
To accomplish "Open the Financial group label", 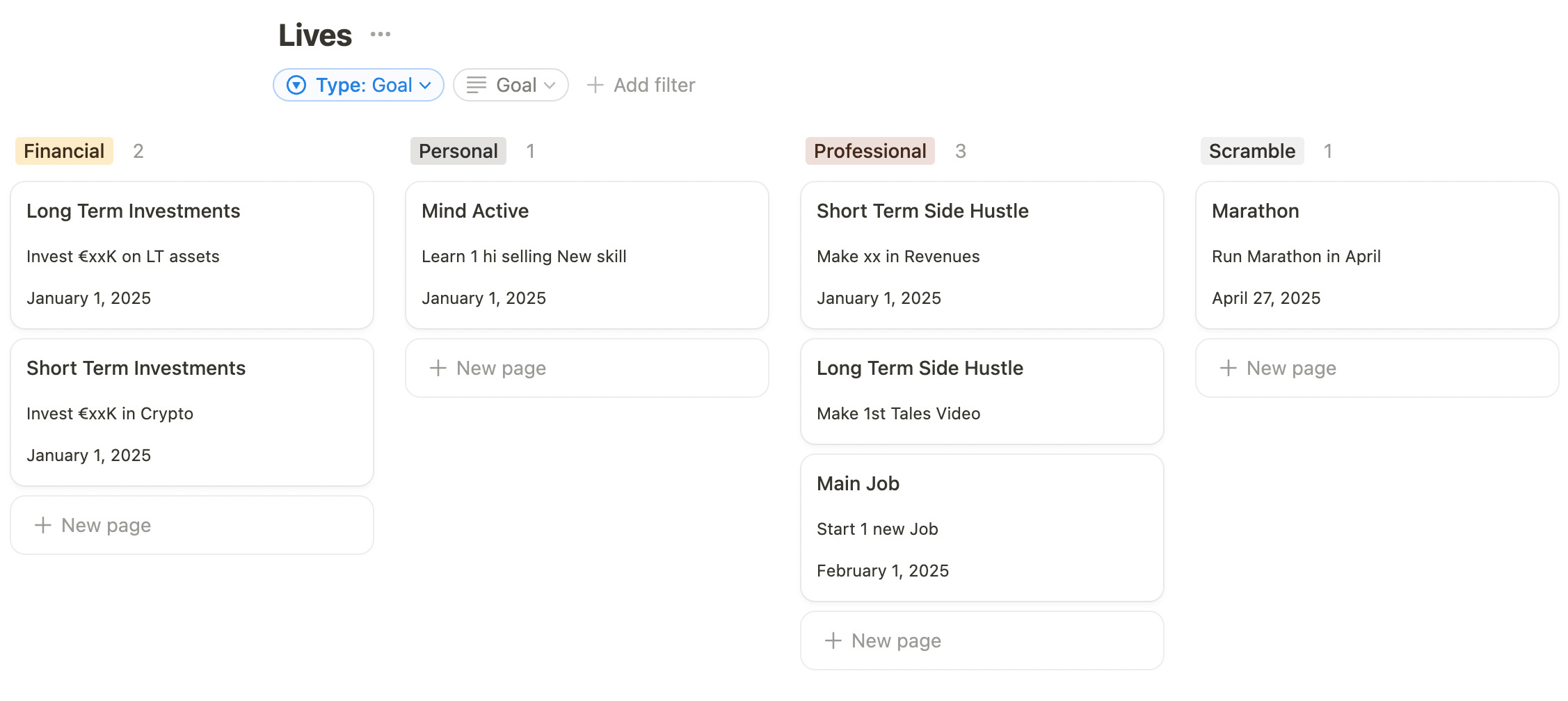I will tap(64, 151).
